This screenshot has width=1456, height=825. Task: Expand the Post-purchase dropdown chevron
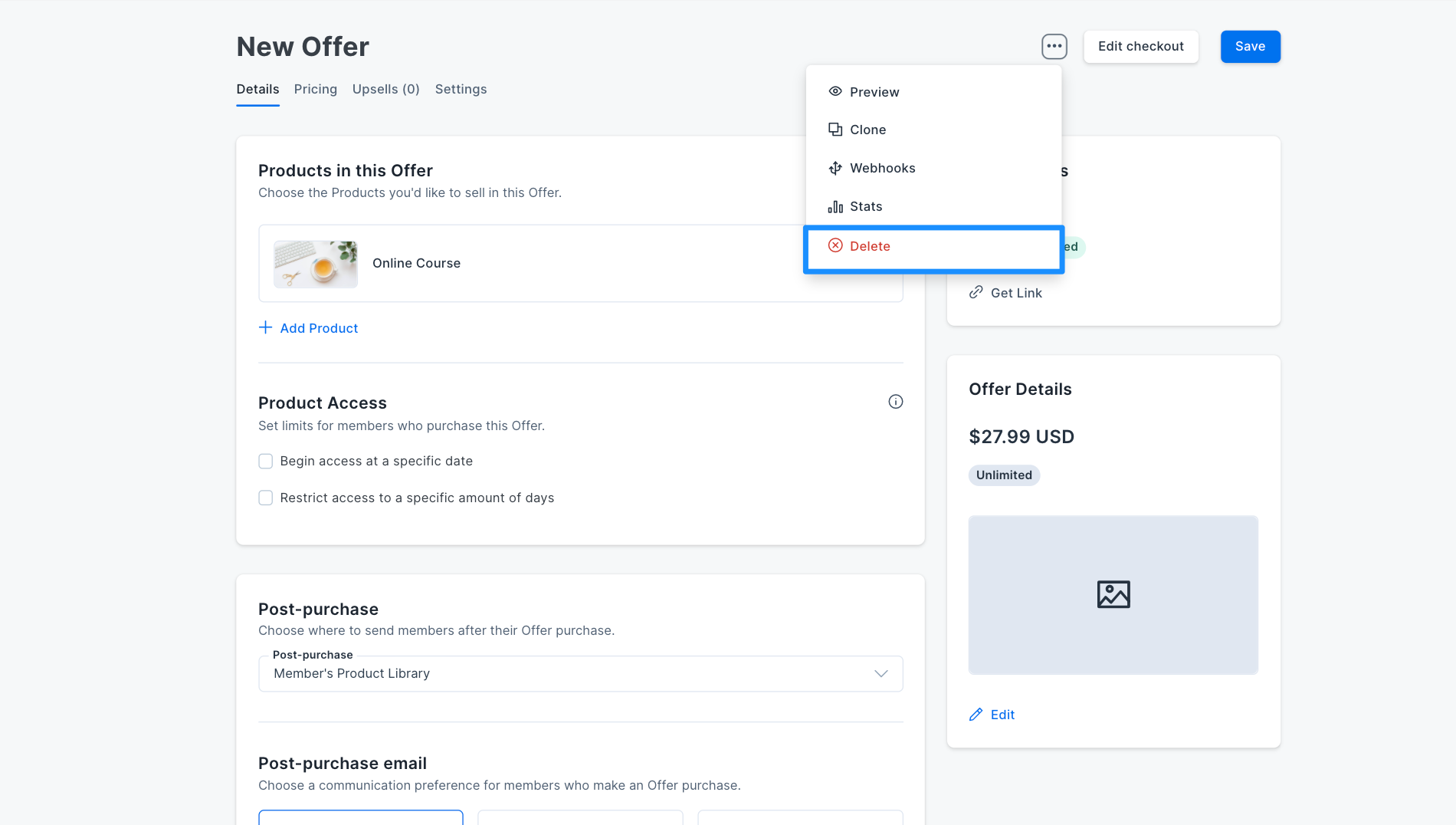click(881, 673)
